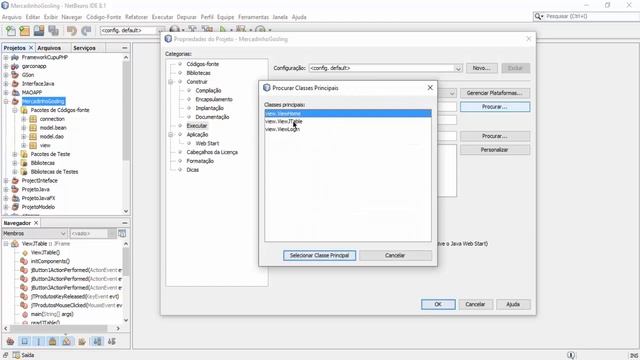Click the Open Project toolbar icon
This screenshot has width=640, height=360.
coord(39,31)
